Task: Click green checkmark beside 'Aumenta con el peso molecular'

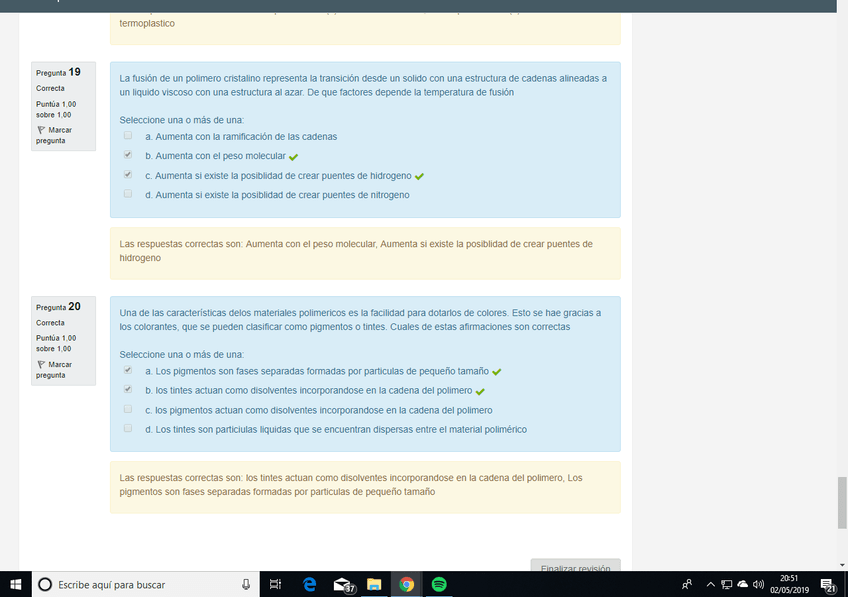Action: pyautogui.click(x=293, y=157)
